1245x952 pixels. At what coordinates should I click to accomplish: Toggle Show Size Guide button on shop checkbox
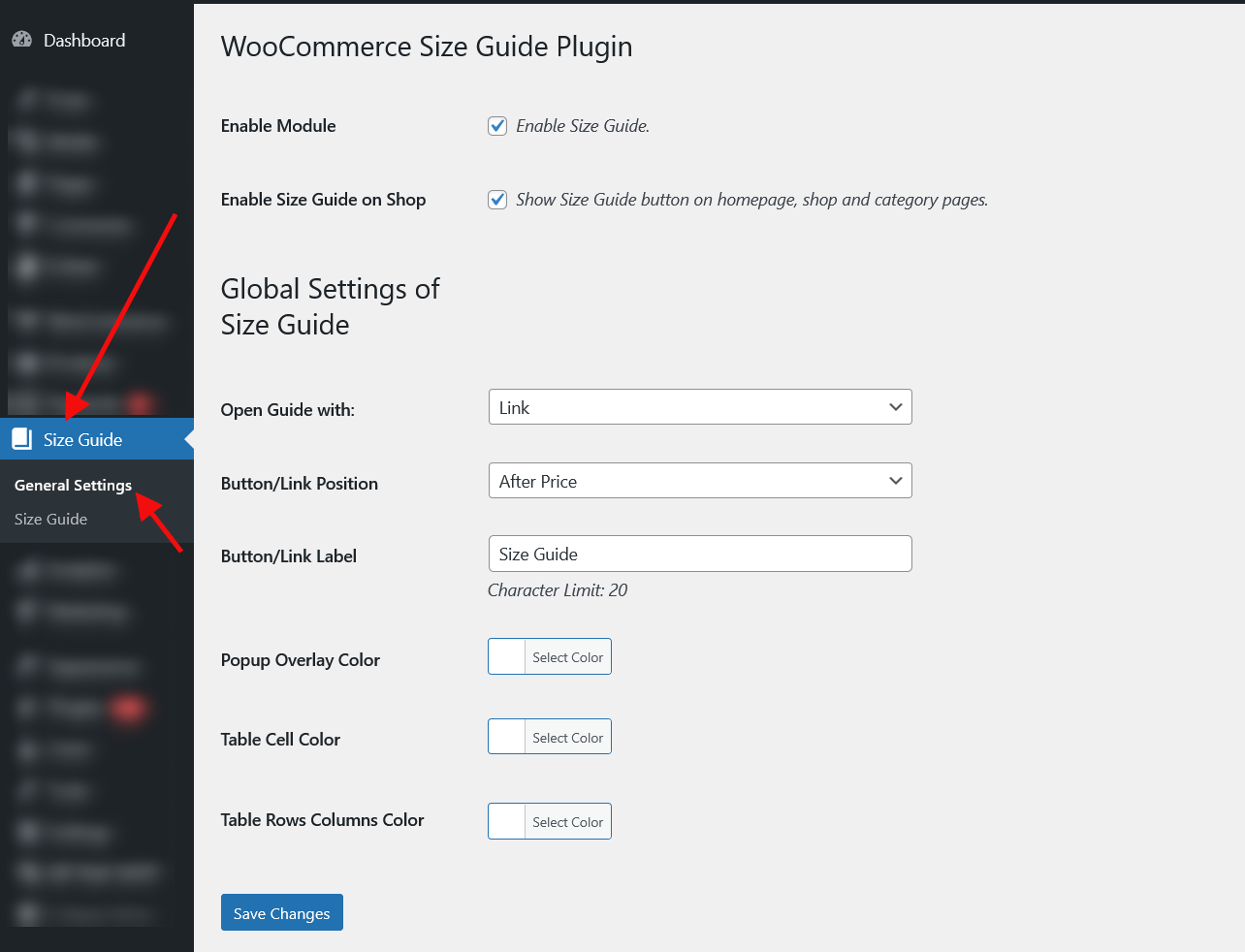pyautogui.click(x=497, y=200)
